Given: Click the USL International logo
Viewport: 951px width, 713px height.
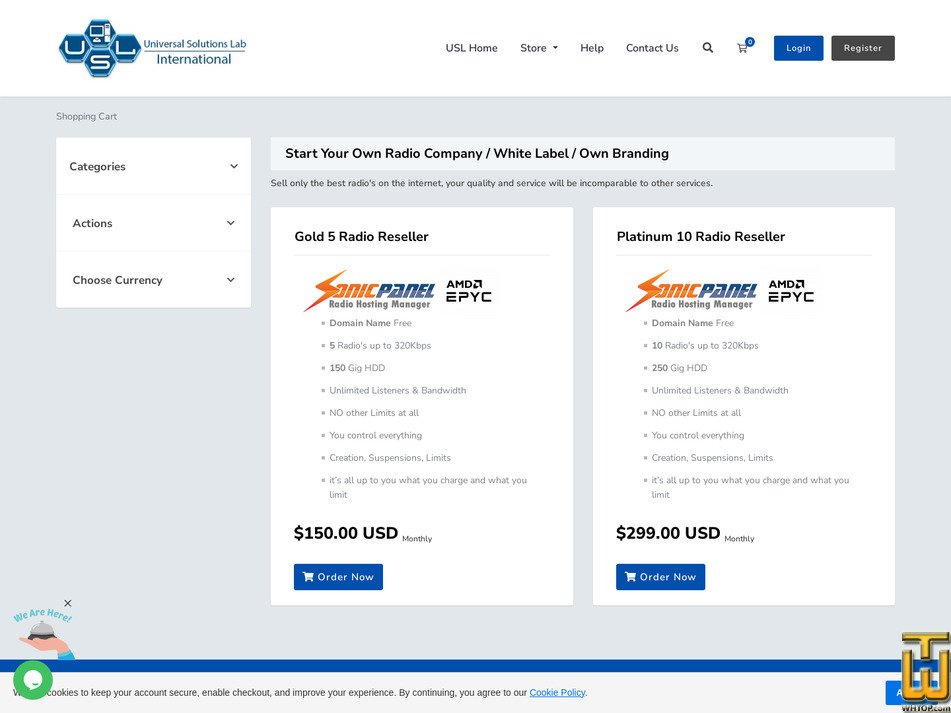Looking at the screenshot, I should pyautogui.click(x=152, y=48).
